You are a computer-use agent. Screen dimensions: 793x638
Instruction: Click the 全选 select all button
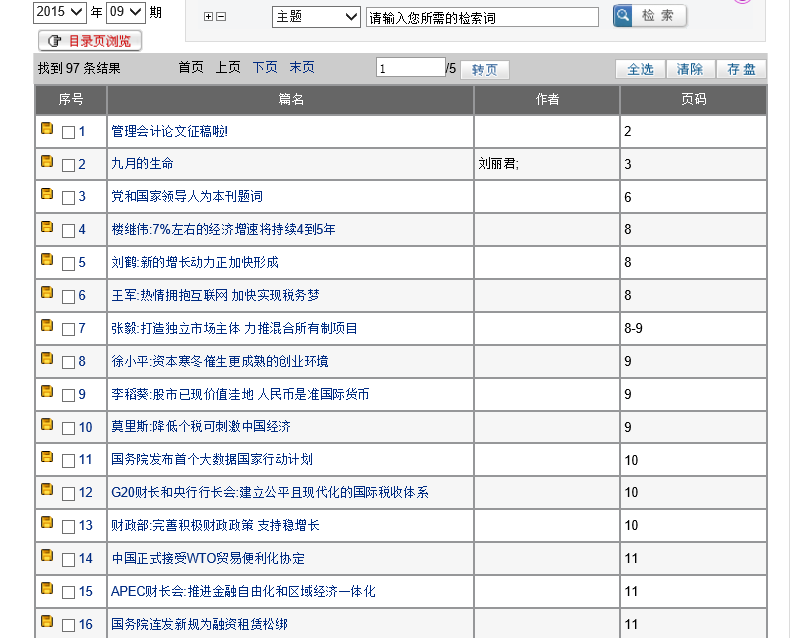[640, 69]
